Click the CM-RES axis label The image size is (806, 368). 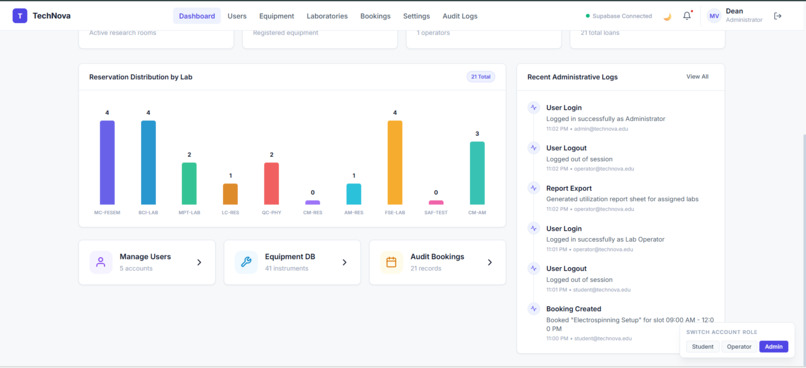[x=313, y=212]
